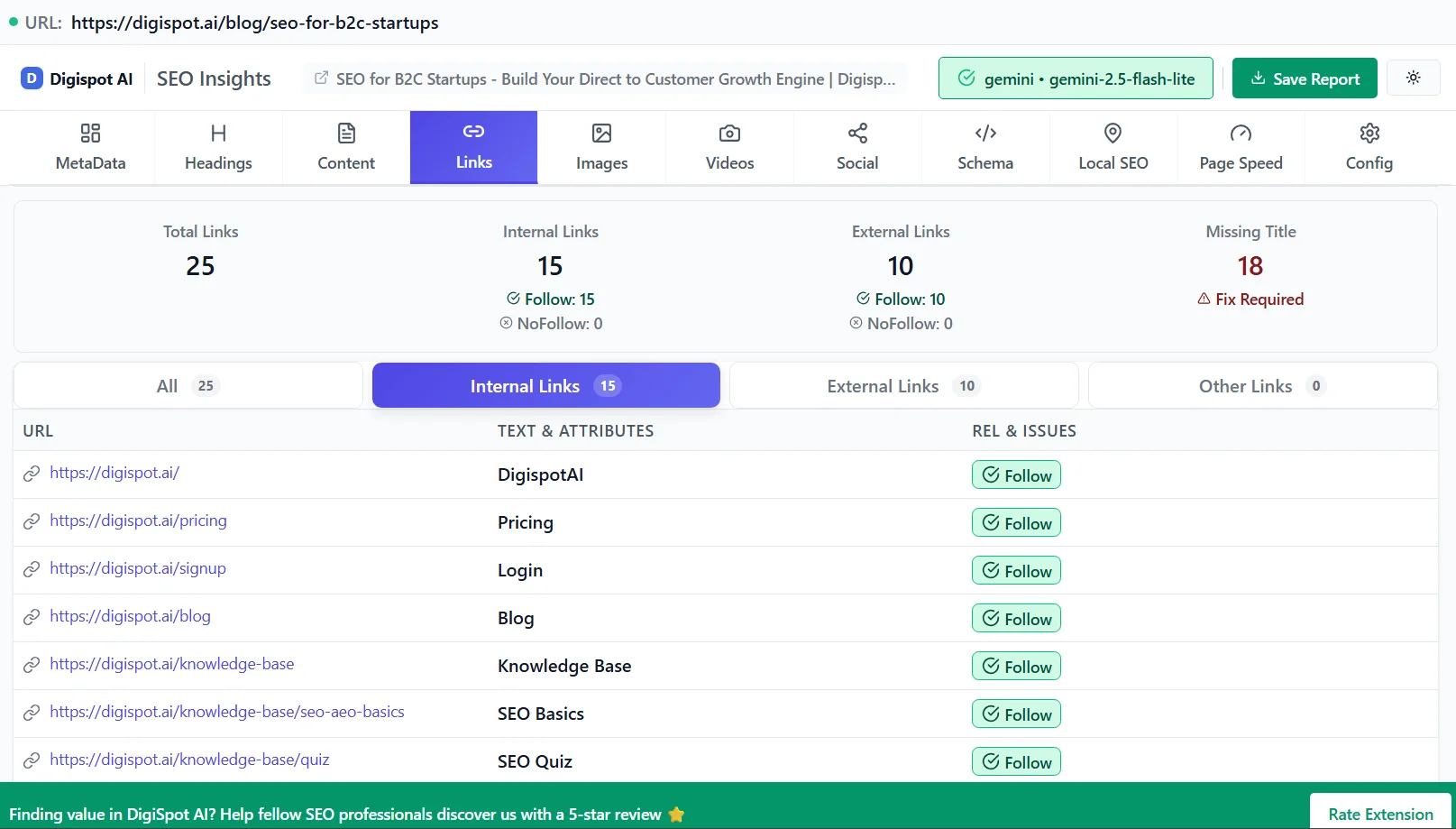Click link icon beside digispot.ai/signup
This screenshot has height=829, width=1456.
(x=32, y=569)
